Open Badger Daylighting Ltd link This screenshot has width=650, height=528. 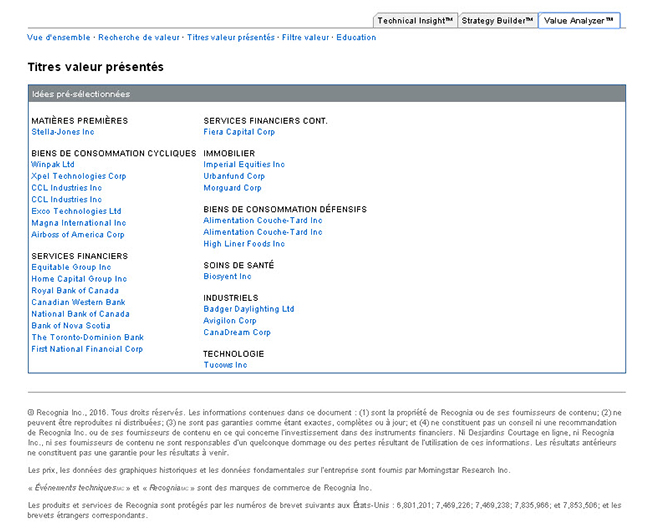click(249, 309)
